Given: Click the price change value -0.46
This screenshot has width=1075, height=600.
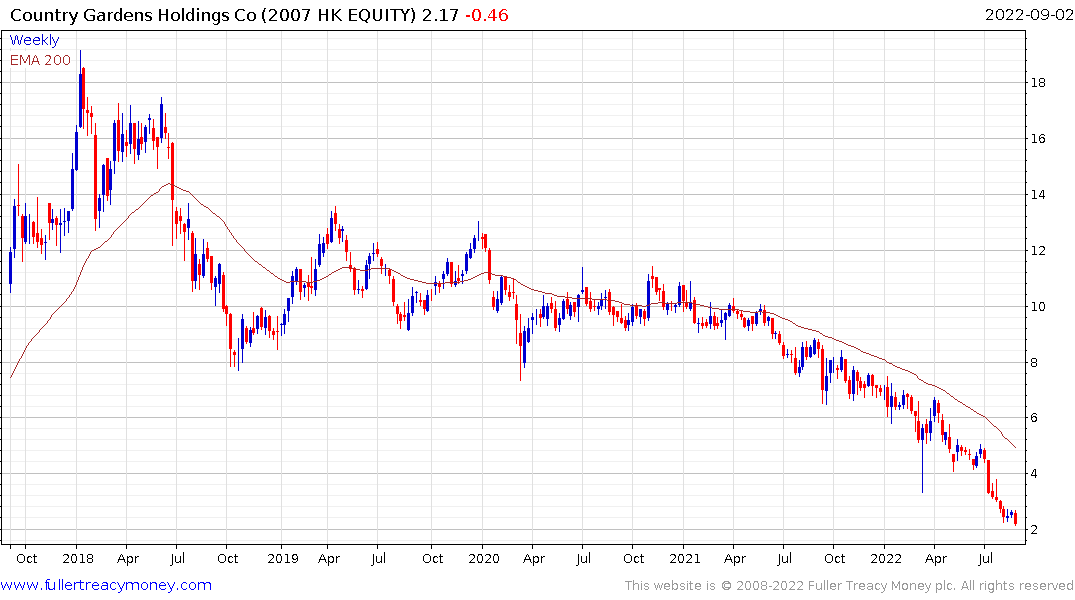Looking at the screenshot, I should pos(487,14).
